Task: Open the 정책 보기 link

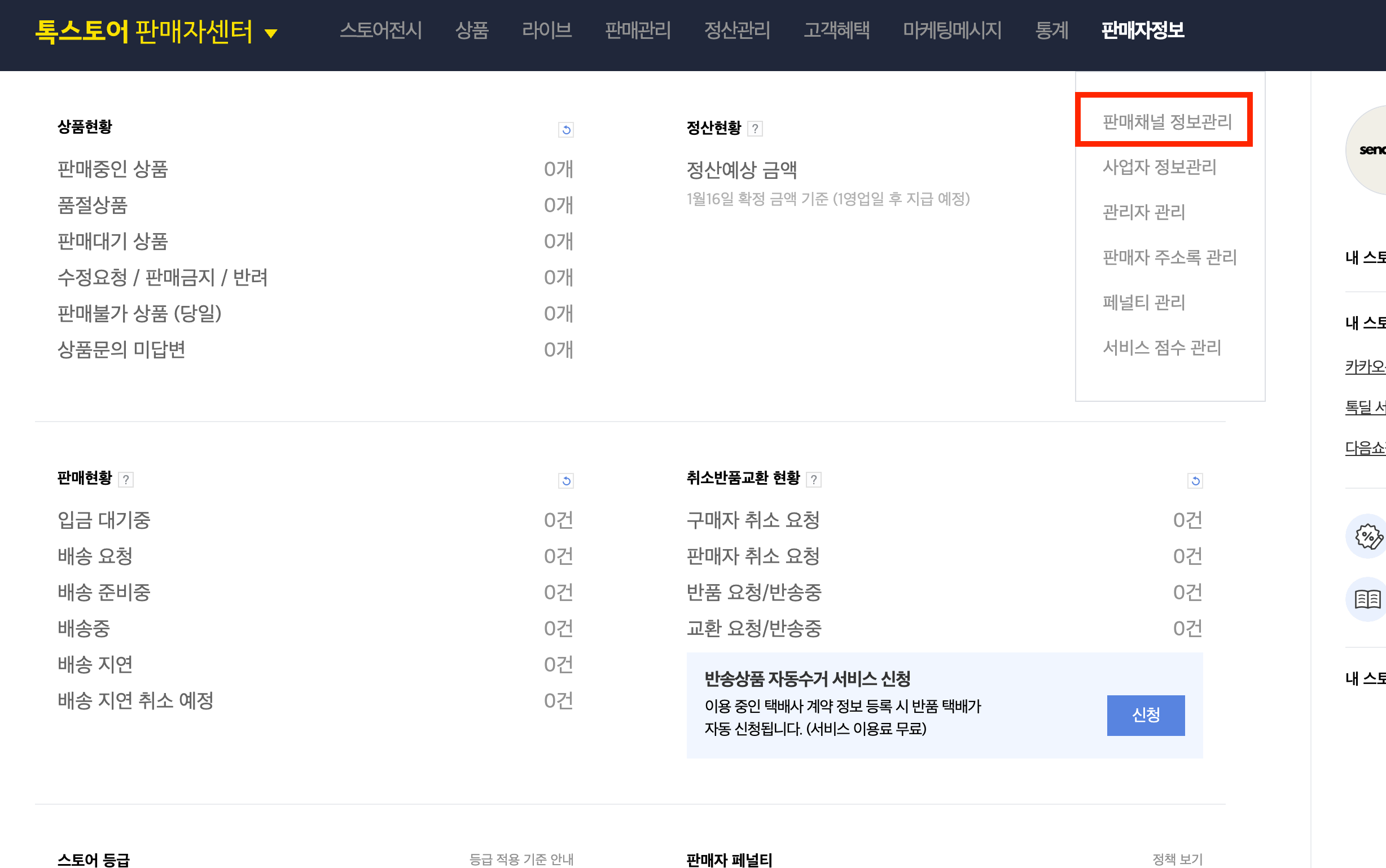Action: (1177, 859)
